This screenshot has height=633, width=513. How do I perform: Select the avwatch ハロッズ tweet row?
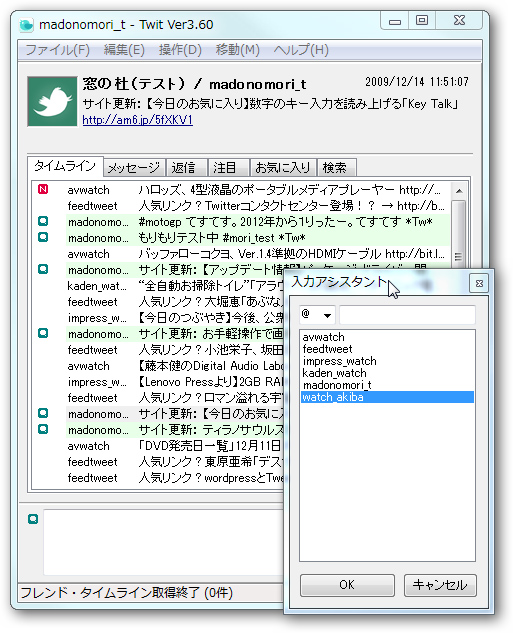pyautogui.click(x=243, y=189)
